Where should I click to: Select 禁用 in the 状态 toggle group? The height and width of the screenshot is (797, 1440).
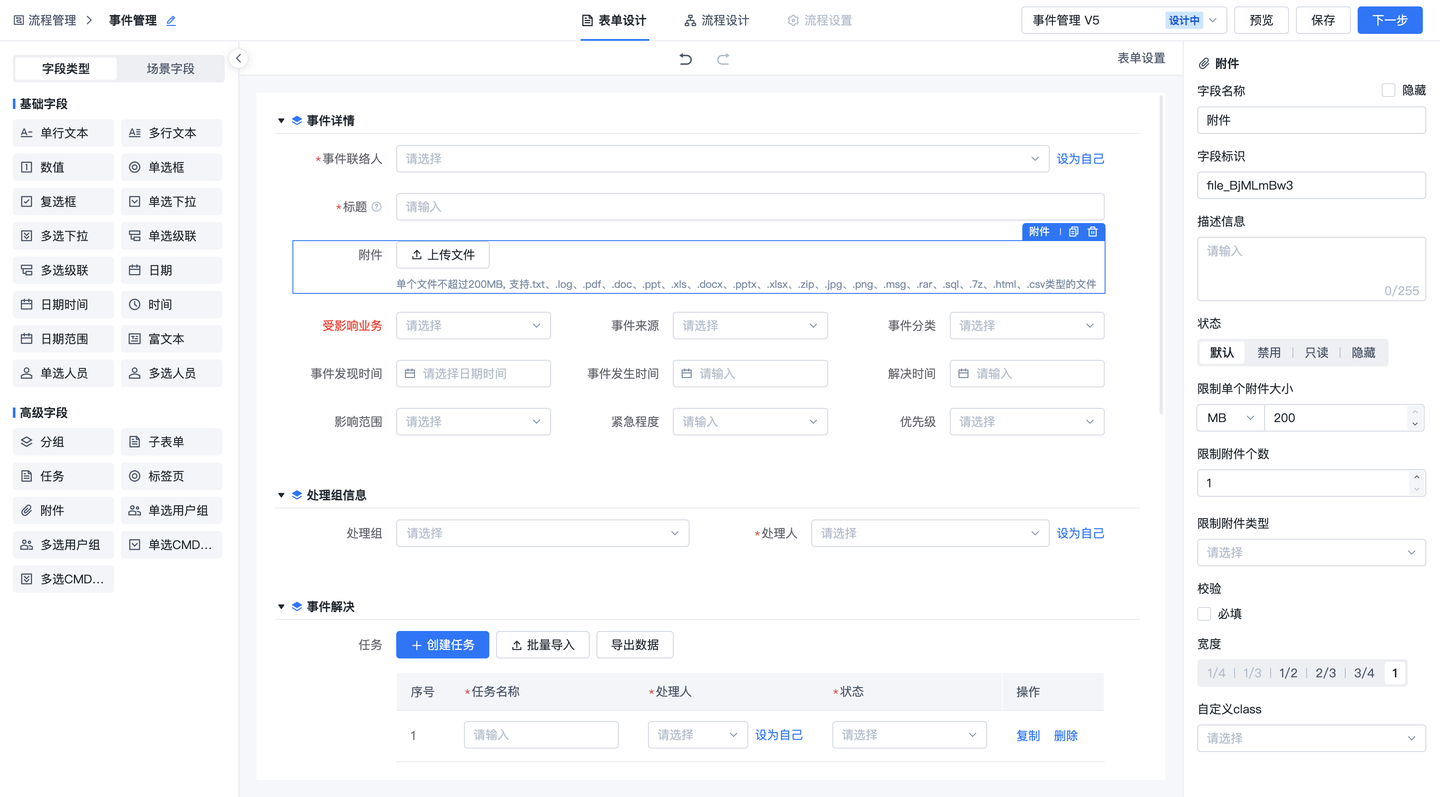(1269, 352)
